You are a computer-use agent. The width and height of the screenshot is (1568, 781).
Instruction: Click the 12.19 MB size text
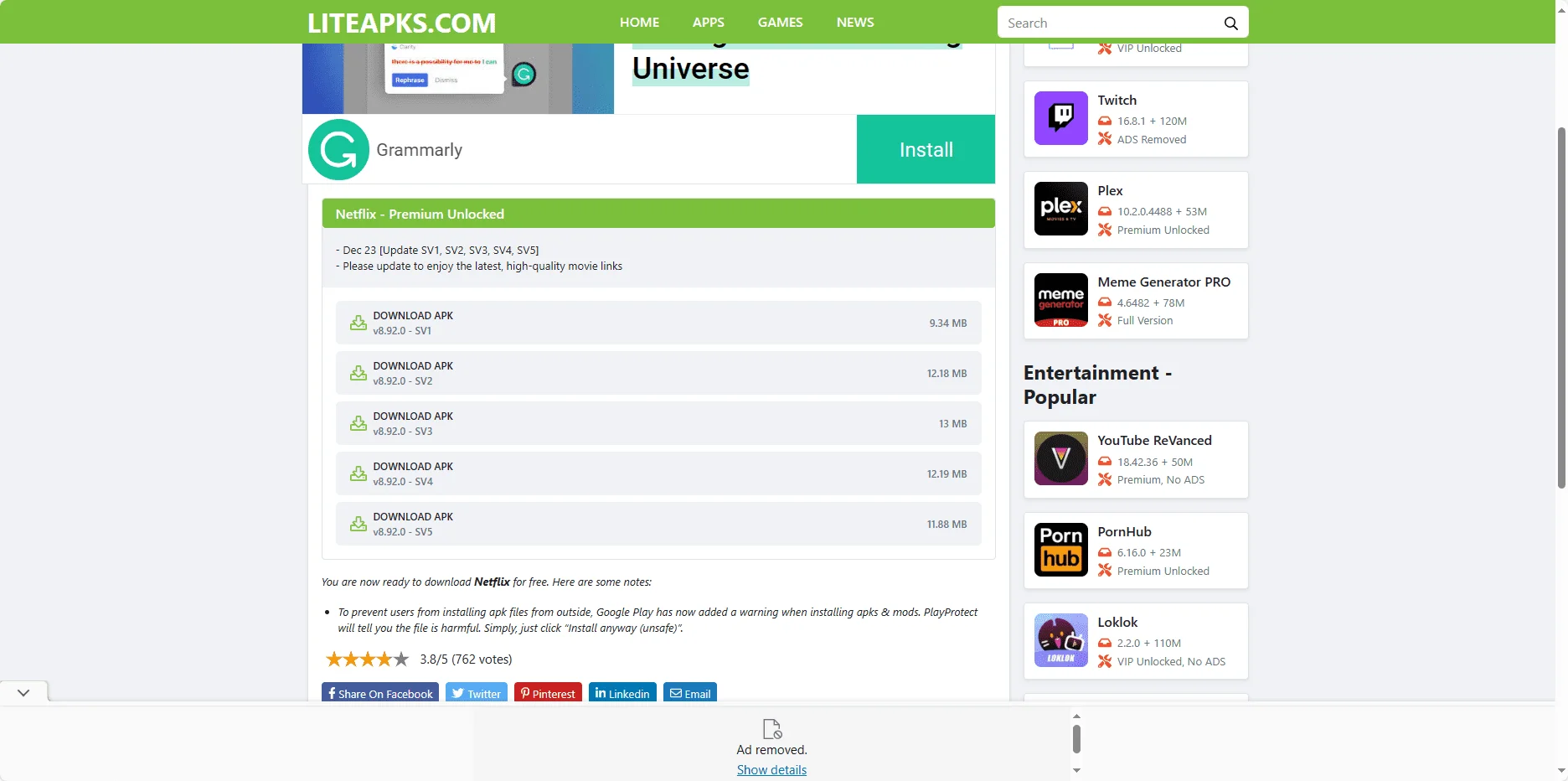[946, 474]
